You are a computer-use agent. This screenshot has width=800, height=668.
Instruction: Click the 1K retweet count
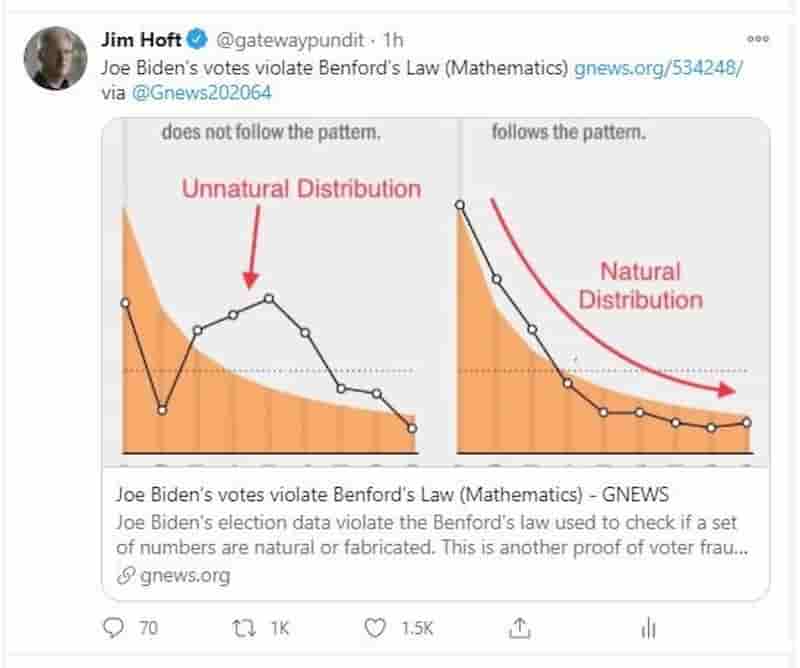tap(279, 628)
